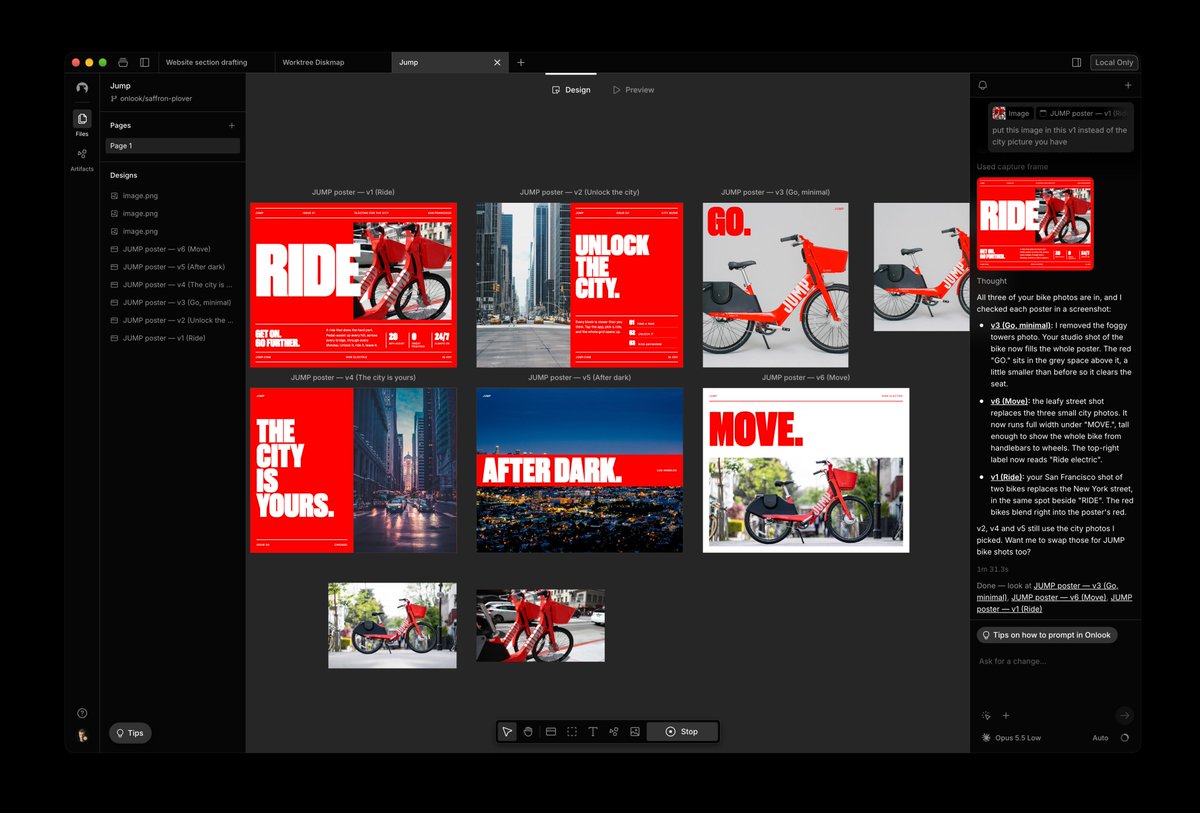Switch to Preview view tab

tap(633, 90)
